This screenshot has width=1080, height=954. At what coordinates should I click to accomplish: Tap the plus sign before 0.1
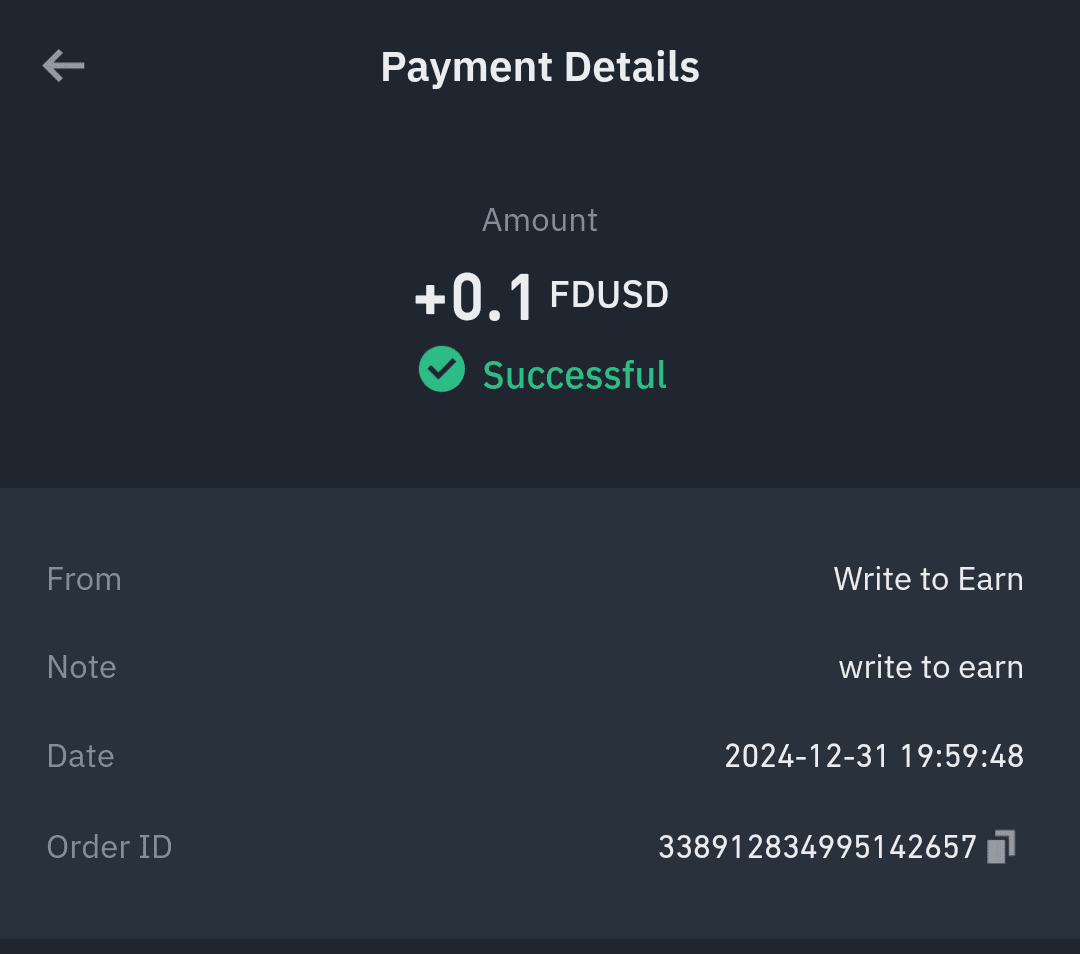(x=430, y=300)
